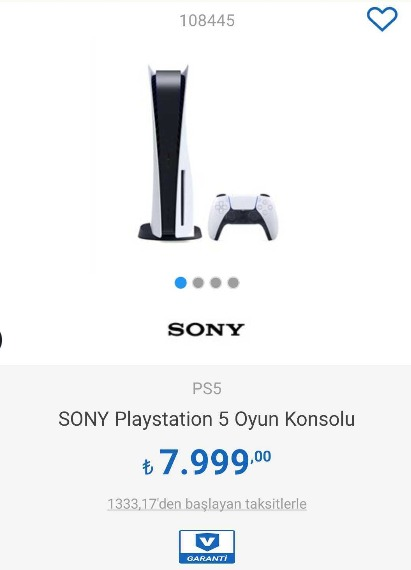
Task: Open the Garanti warranty badge
Action: click(206, 547)
